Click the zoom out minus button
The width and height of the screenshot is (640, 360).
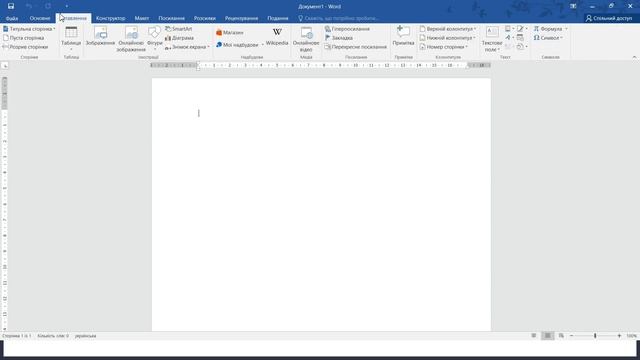(571, 336)
